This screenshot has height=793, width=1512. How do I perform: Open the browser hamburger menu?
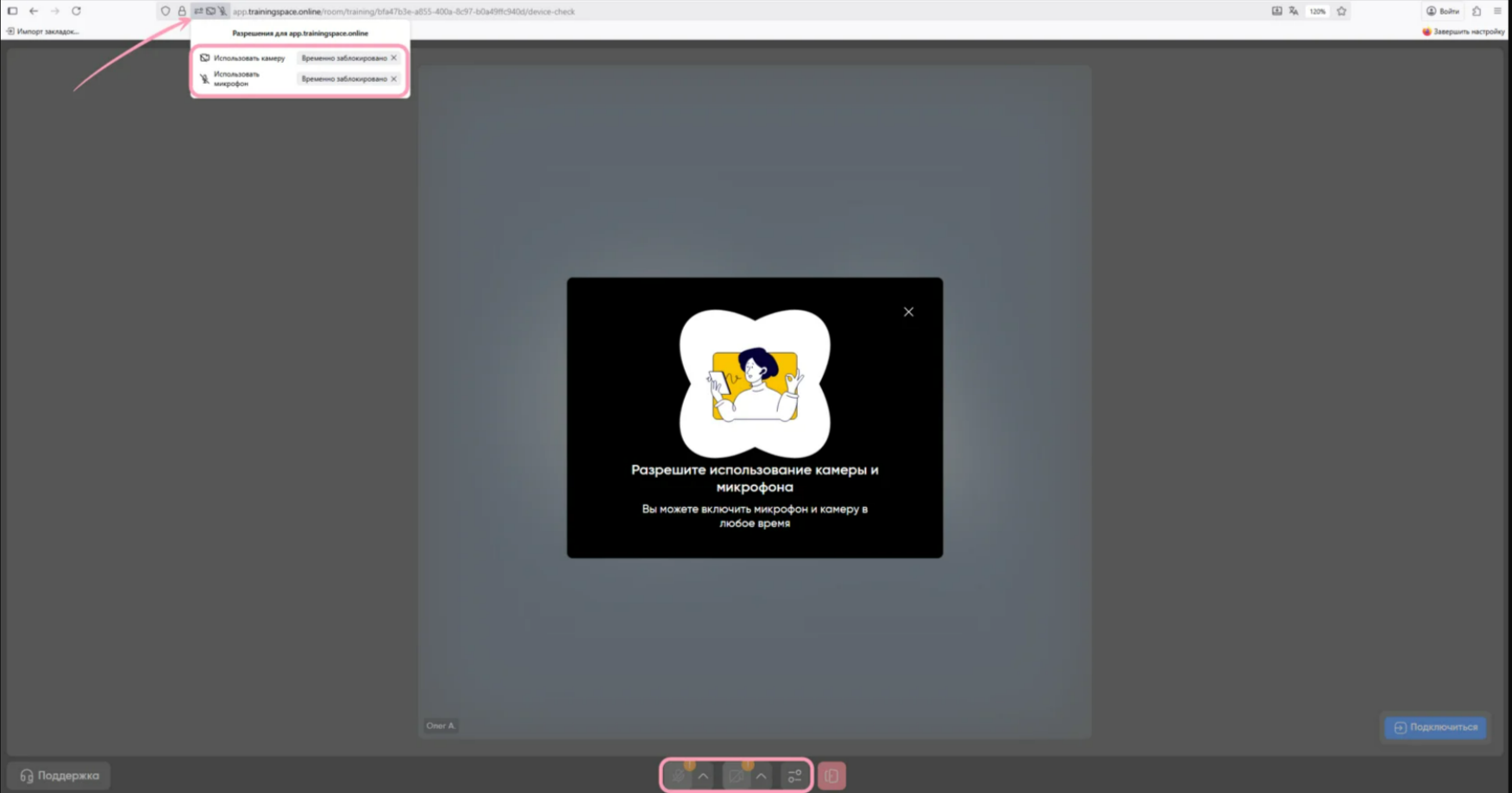click(1497, 11)
